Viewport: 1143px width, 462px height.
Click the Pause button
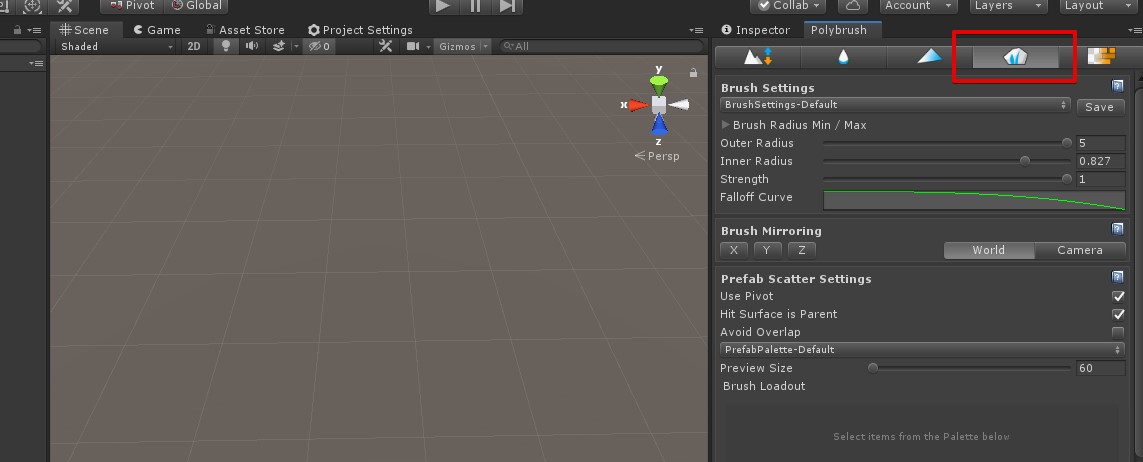click(x=475, y=6)
